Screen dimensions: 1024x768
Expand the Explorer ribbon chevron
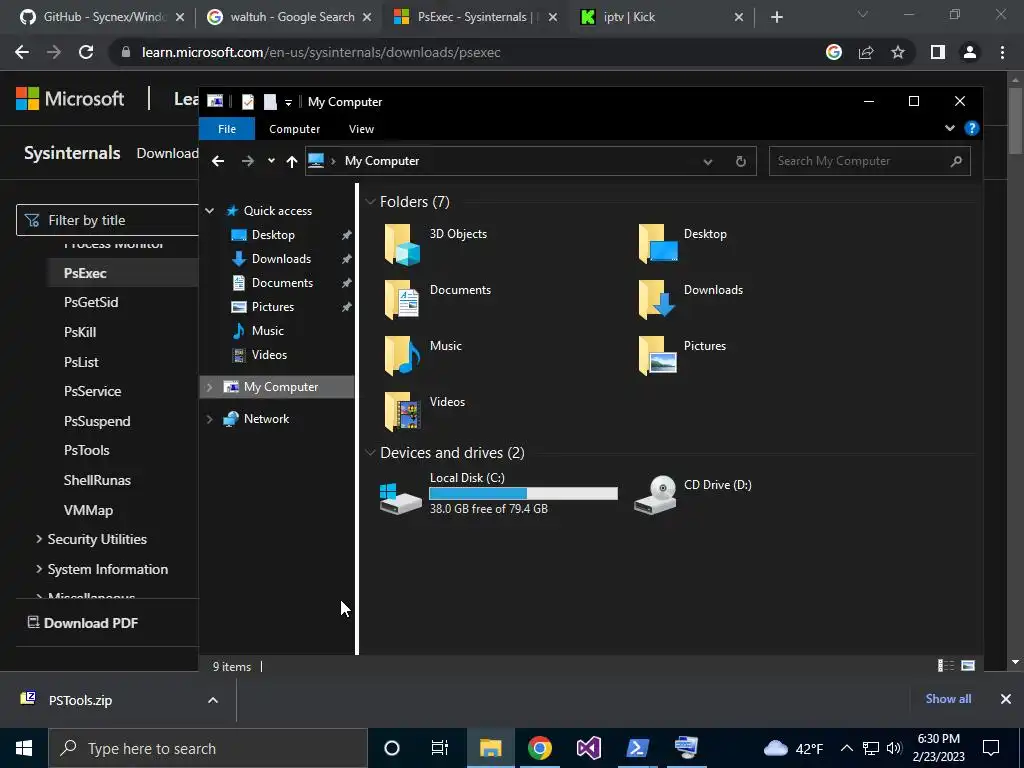point(950,128)
